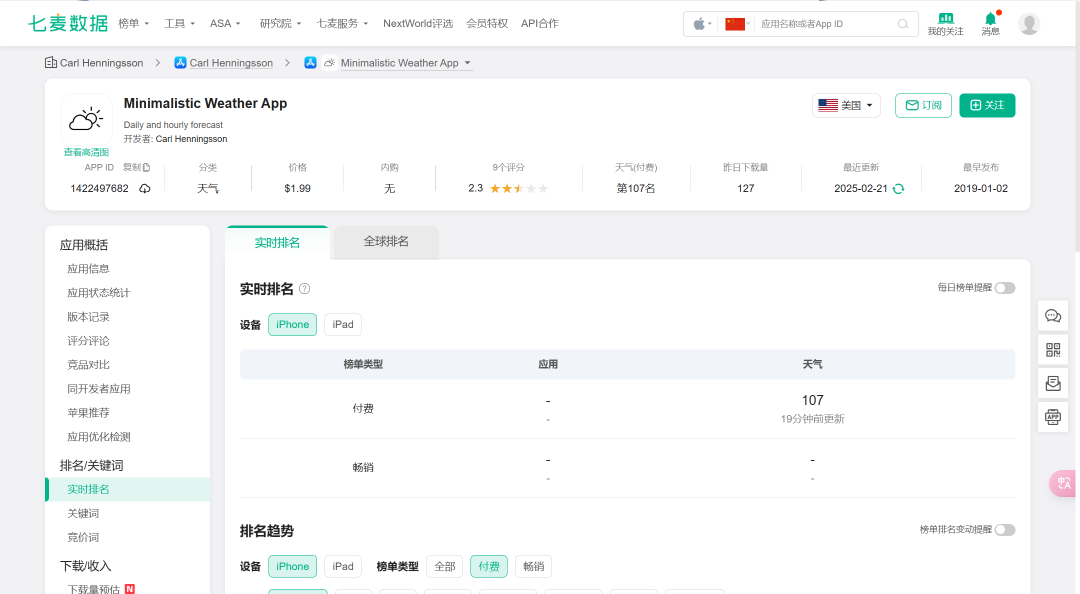Open 评分评论 in the sidebar
The image size is (1080, 594).
pos(88,341)
